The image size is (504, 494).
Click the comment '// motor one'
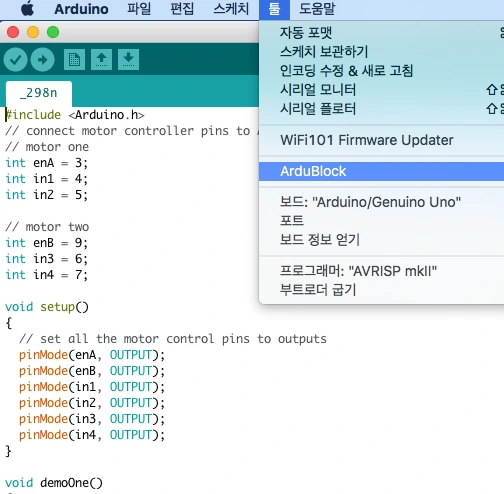click(47, 147)
